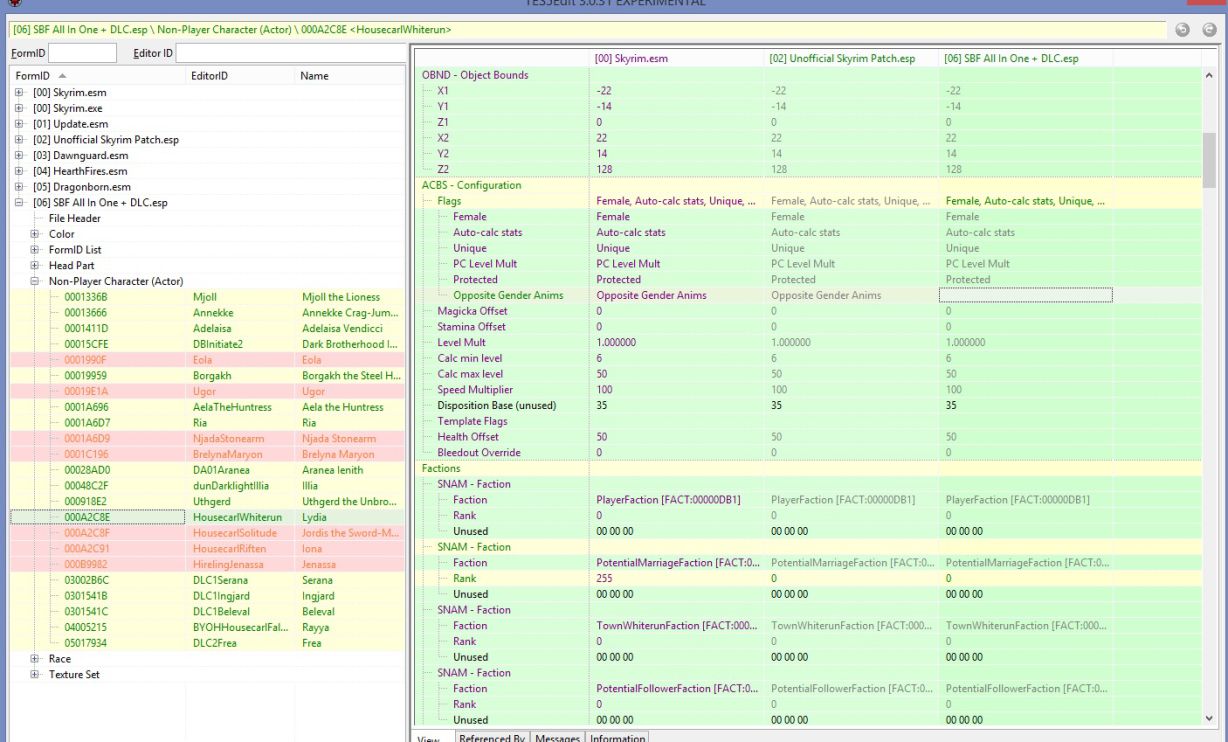1228x742 pixels.
Task: Open the Messages tab
Action: (x=558, y=738)
